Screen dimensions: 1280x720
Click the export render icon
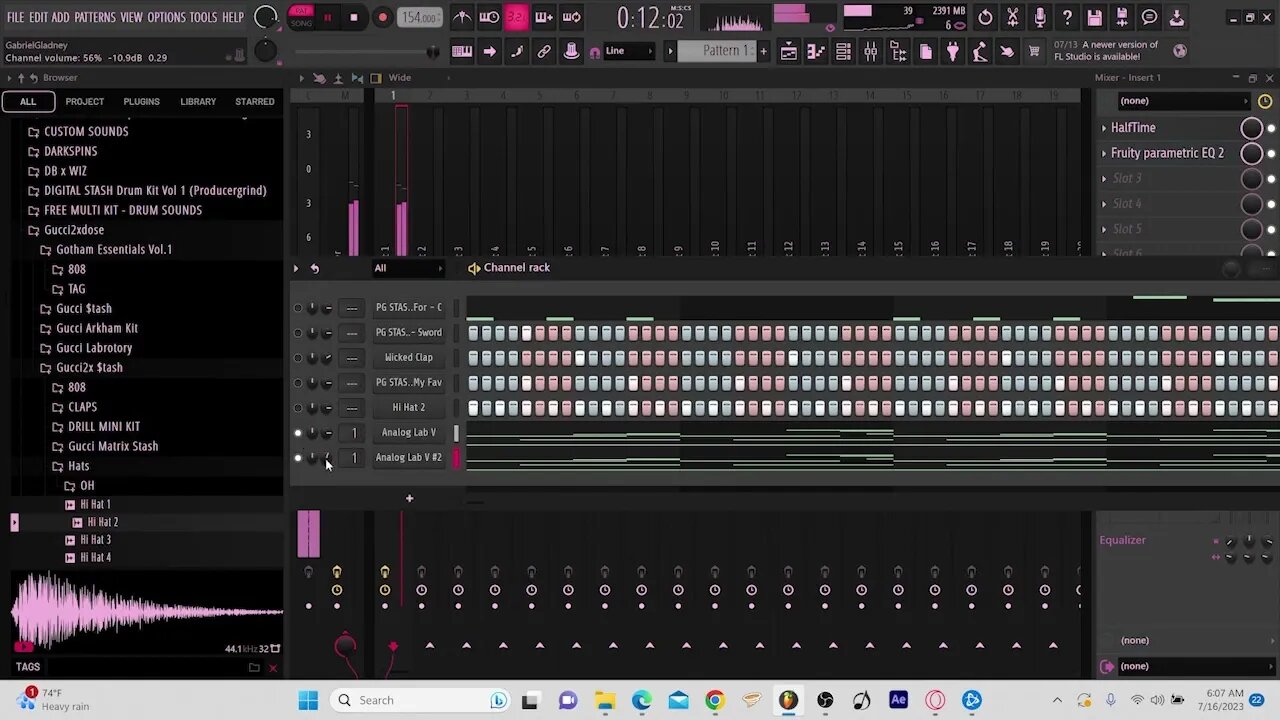(1122, 17)
